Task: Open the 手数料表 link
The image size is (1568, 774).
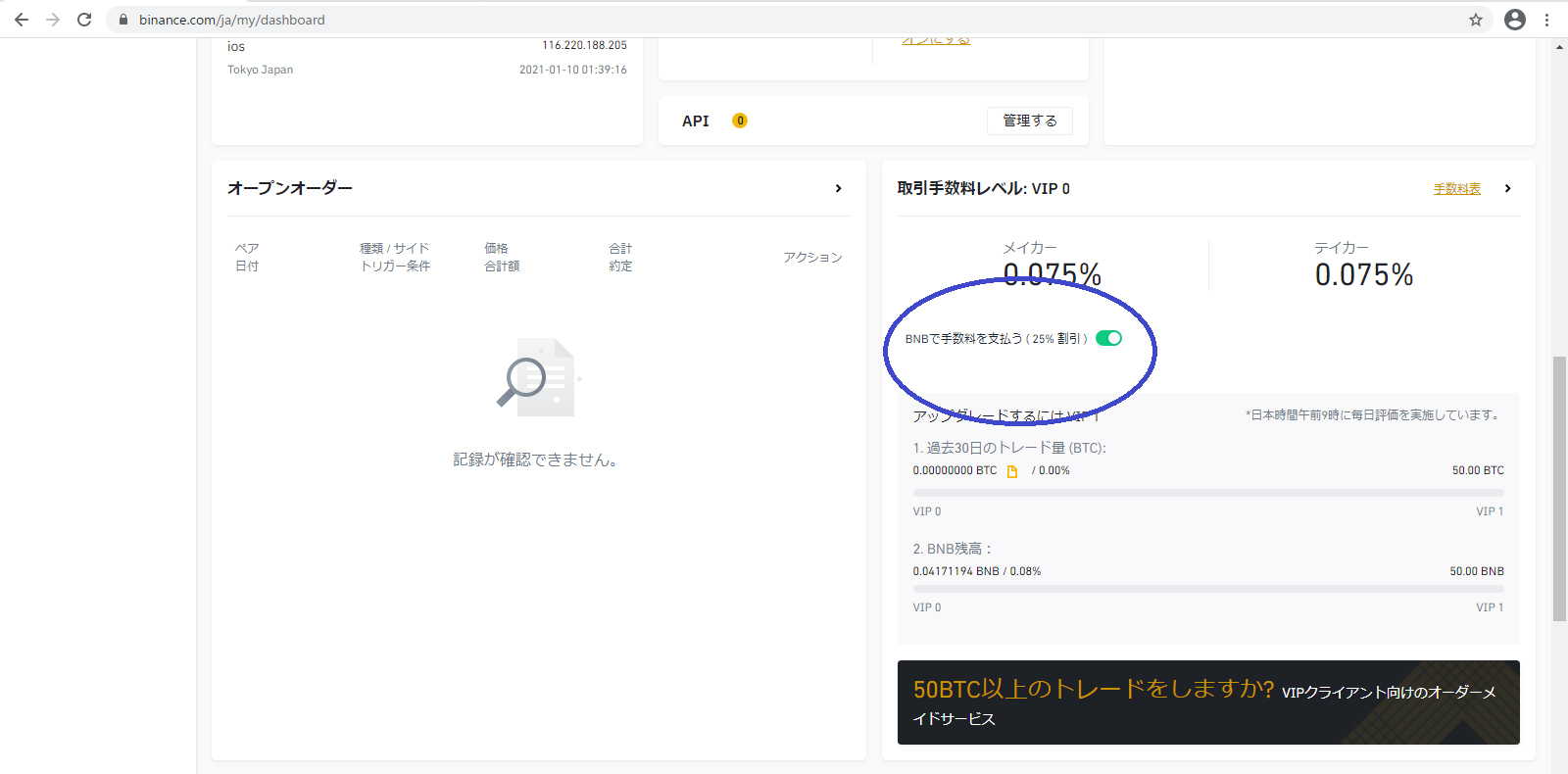Action: coord(1456,189)
